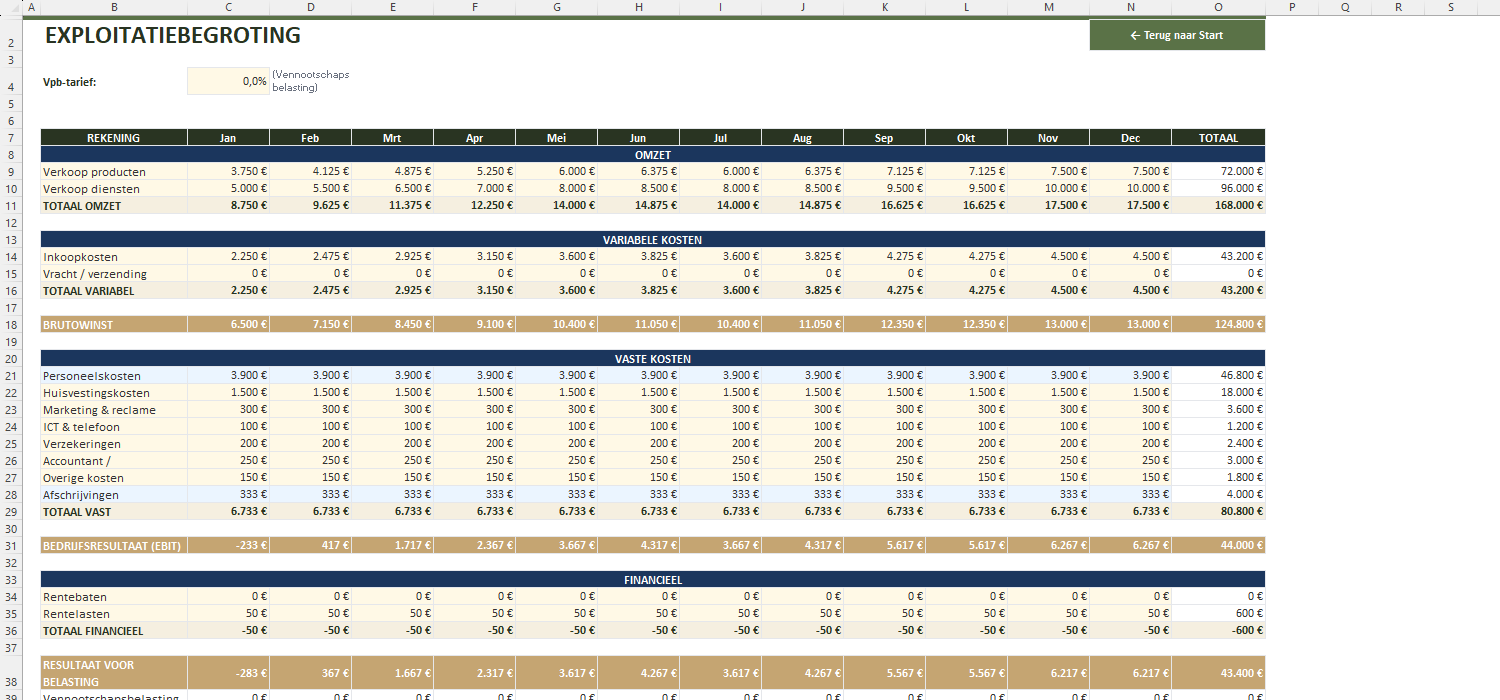1500x700 pixels.
Task: Click the FINANCIEEL section banner
Action: tap(653, 579)
